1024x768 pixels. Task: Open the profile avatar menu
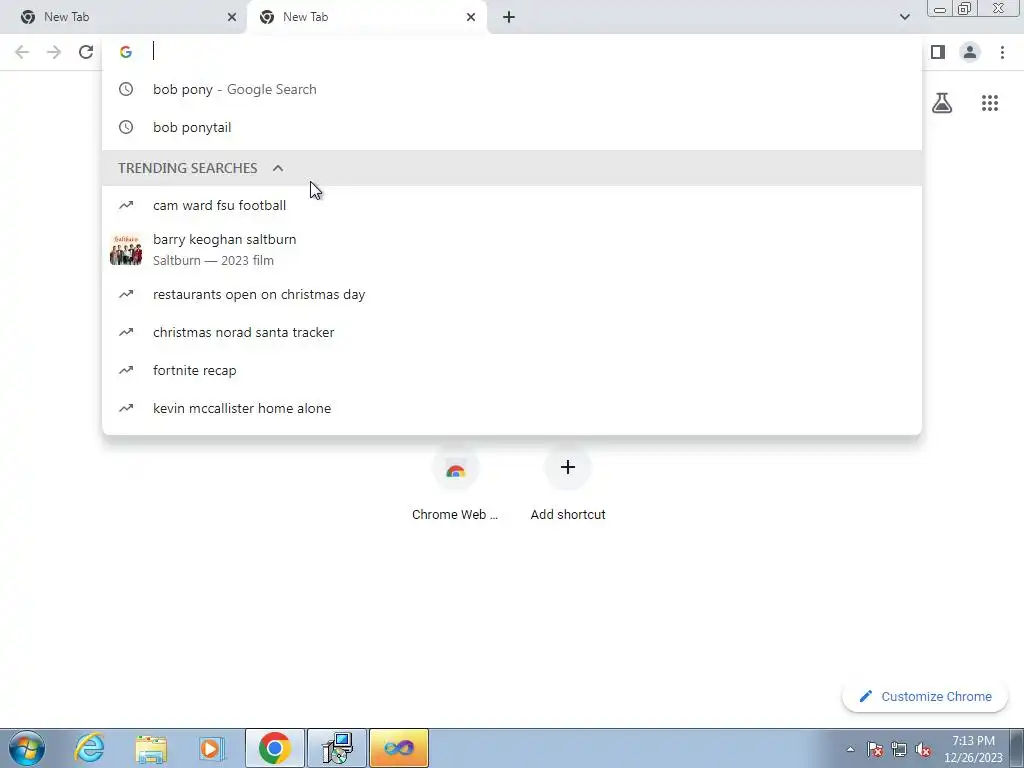[x=970, y=52]
